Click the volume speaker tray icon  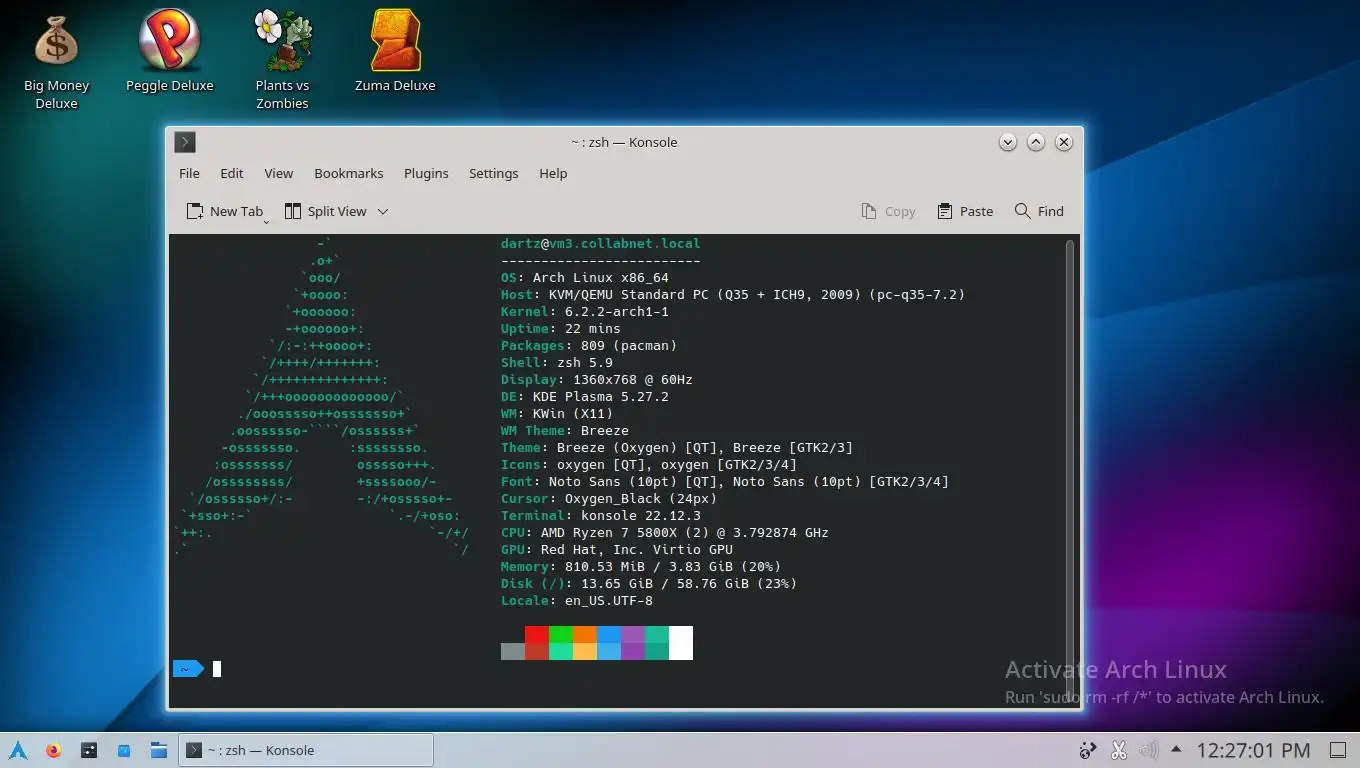click(x=1148, y=750)
